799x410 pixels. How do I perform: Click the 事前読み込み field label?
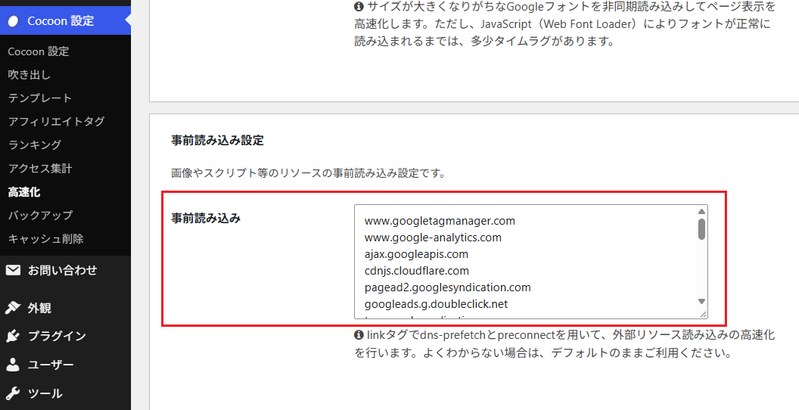coord(206,218)
